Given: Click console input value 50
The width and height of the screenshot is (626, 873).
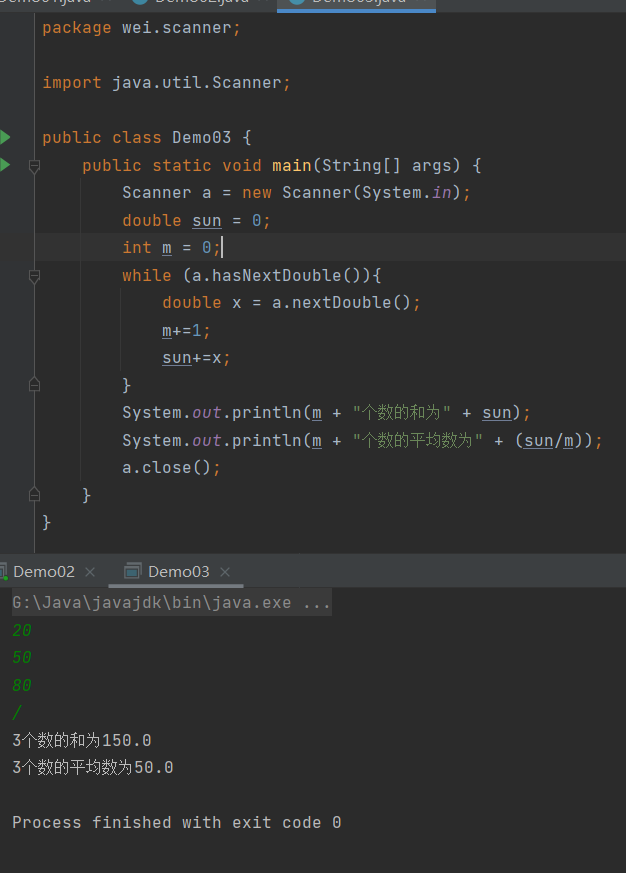Looking at the screenshot, I should click(x=22, y=658).
